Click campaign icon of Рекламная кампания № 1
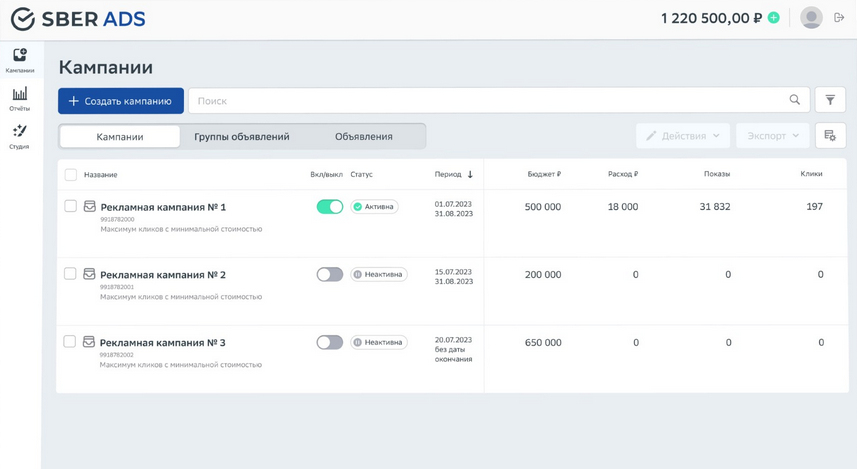Image resolution: width=857 pixels, height=469 pixels. (90, 206)
